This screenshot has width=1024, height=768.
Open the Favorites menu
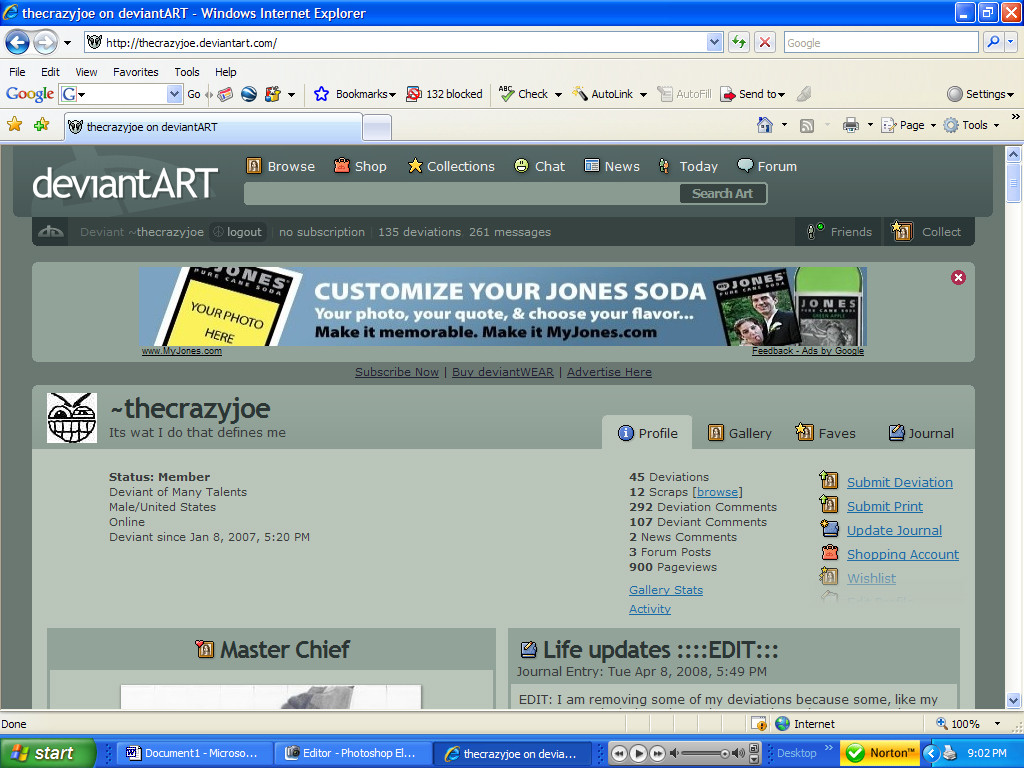(x=136, y=72)
